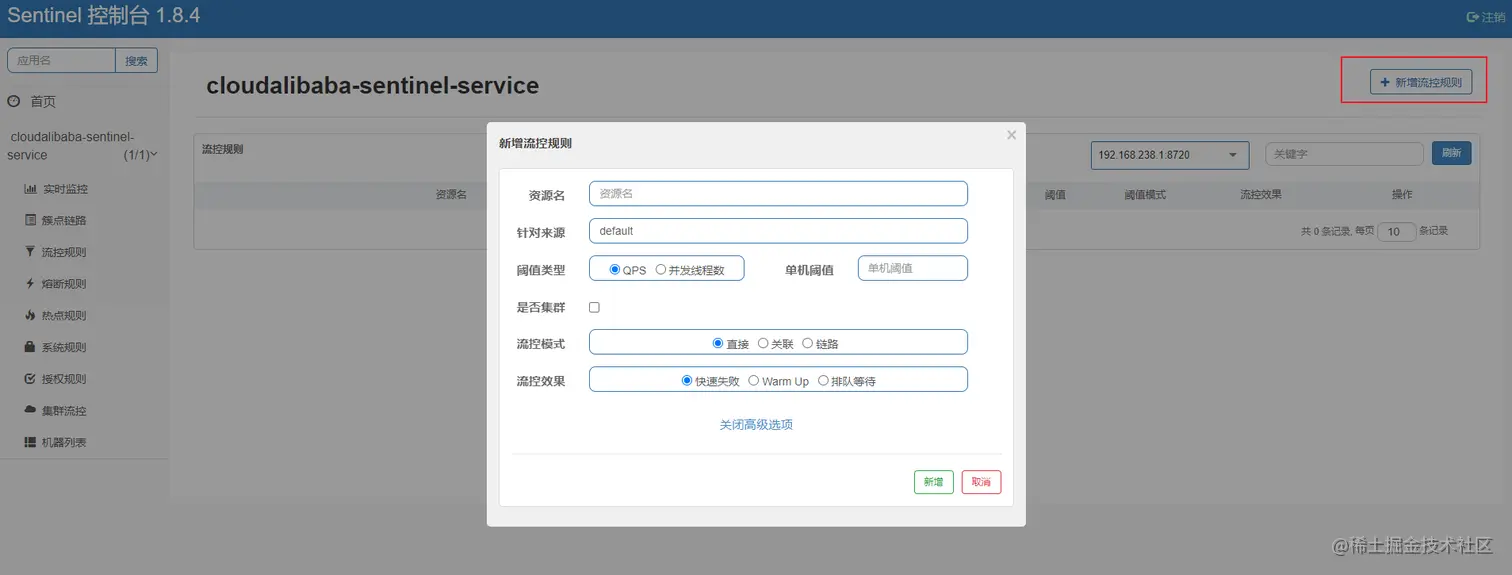Click the 资源名 table column header
1512x575 pixels.
pos(451,195)
